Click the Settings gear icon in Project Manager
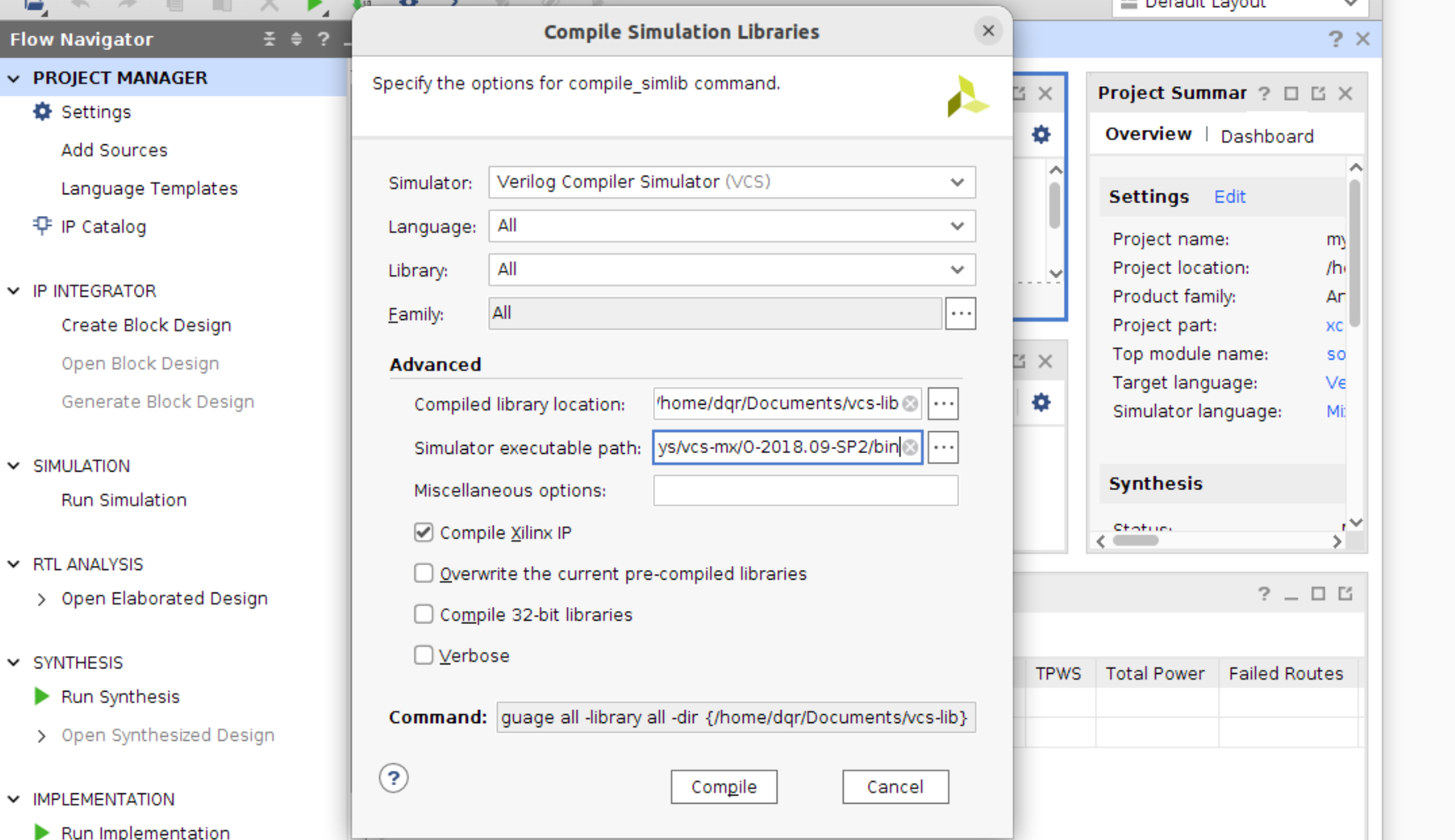1455x840 pixels. [x=42, y=111]
